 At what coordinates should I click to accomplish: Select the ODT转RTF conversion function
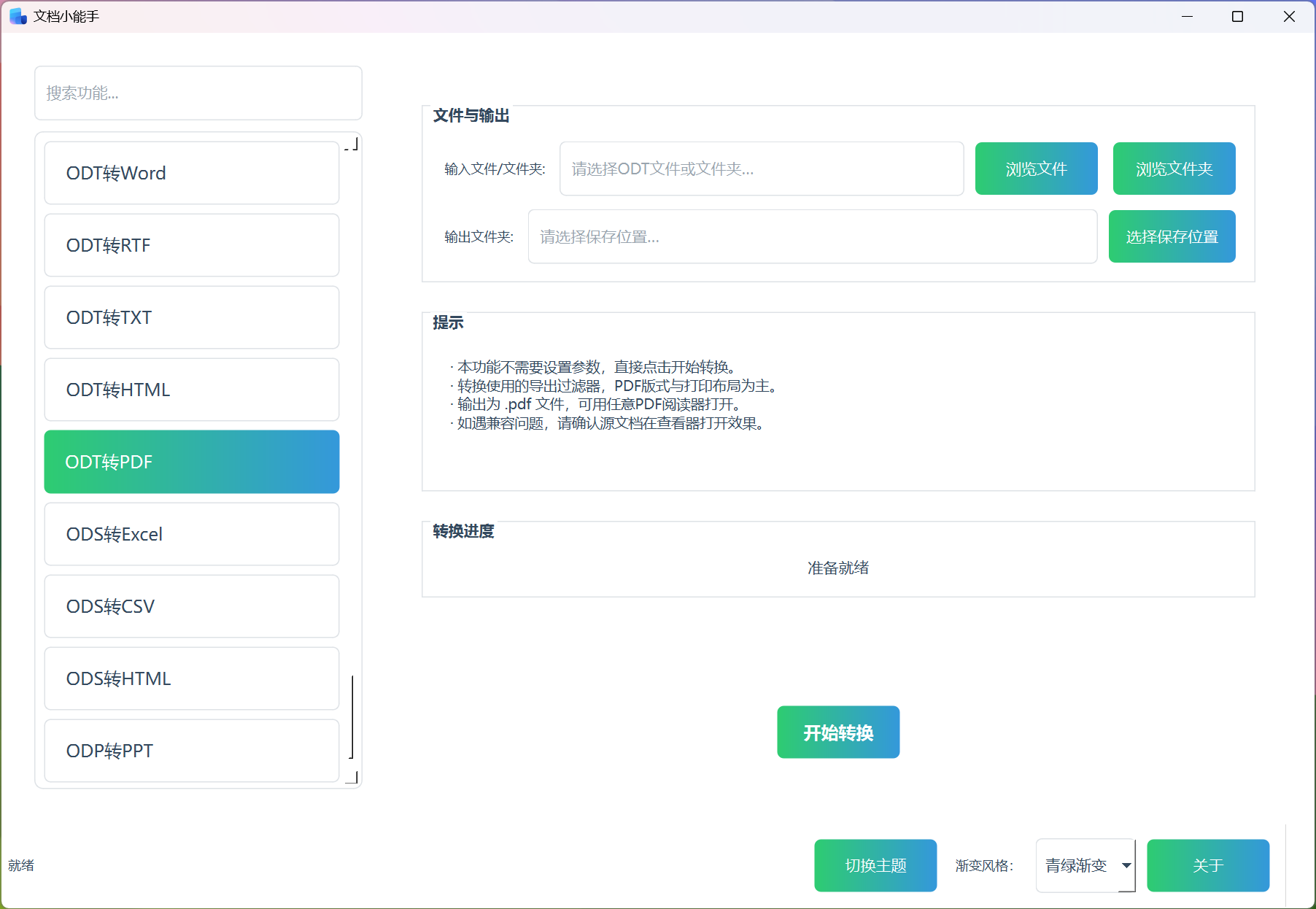(x=191, y=245)
